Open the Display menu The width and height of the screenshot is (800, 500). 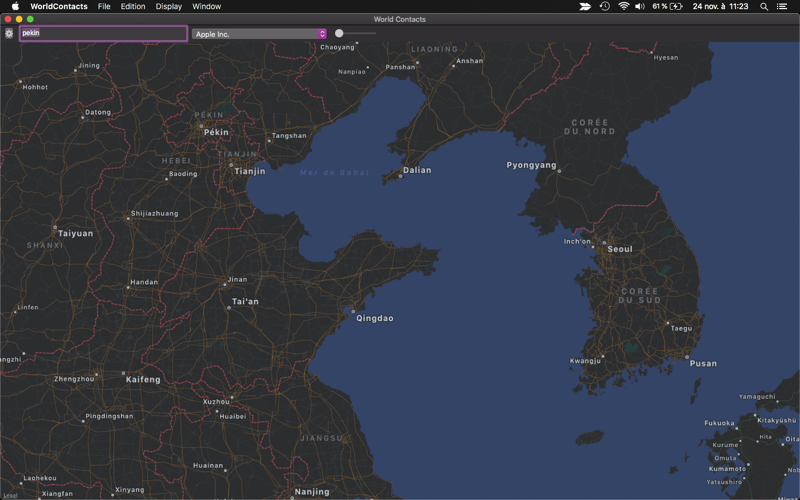click(x=169, y=6)
